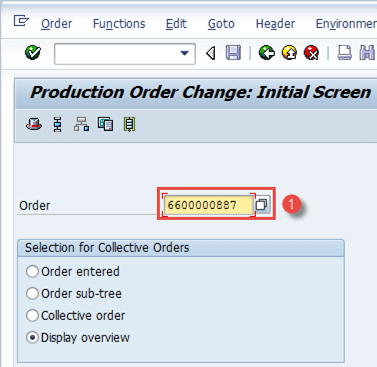Viewport: 377px width, 367px height.
Task: Open the Header menu
Action: pyautogui.click(x=275, y=24)
